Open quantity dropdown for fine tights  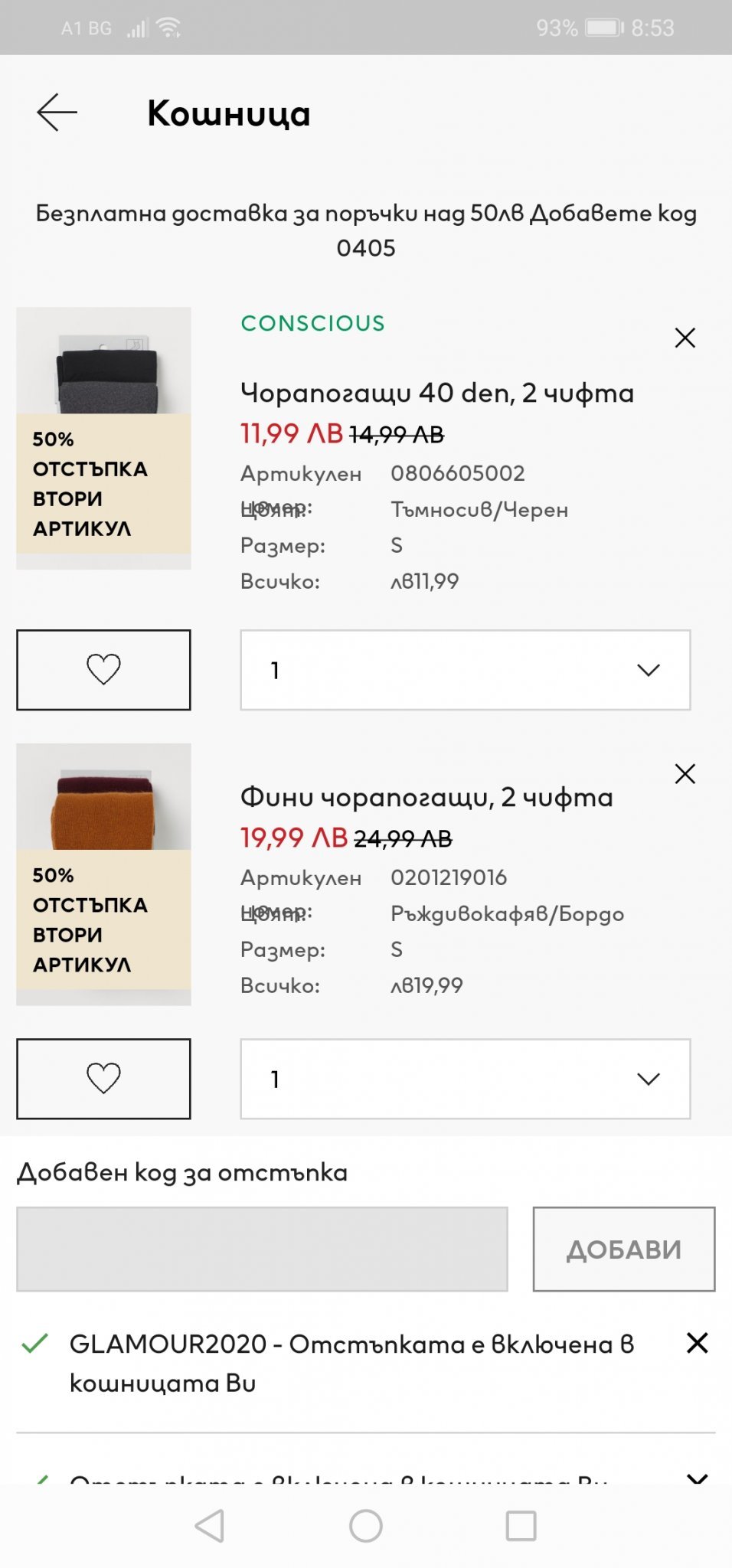[x=465, y=1079]
